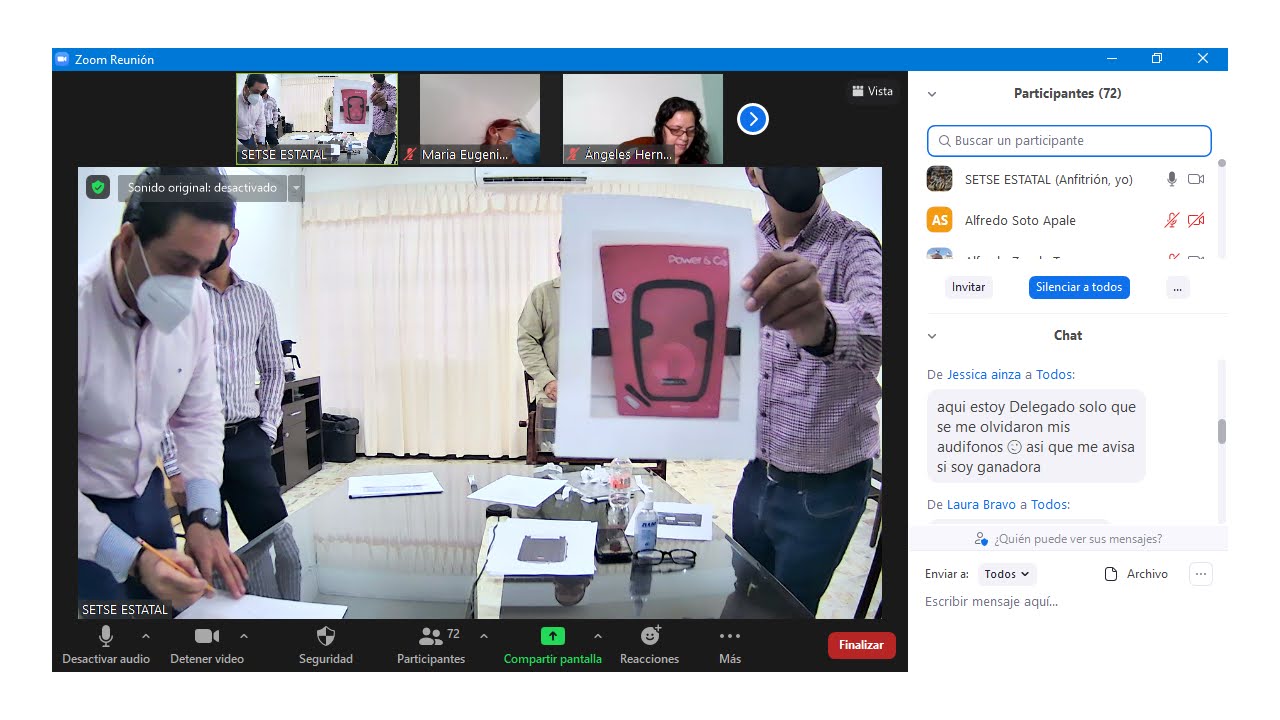1280x720 pixels.
Task: Expand audio options caret beside microphone
Action: tap(146, 636)
